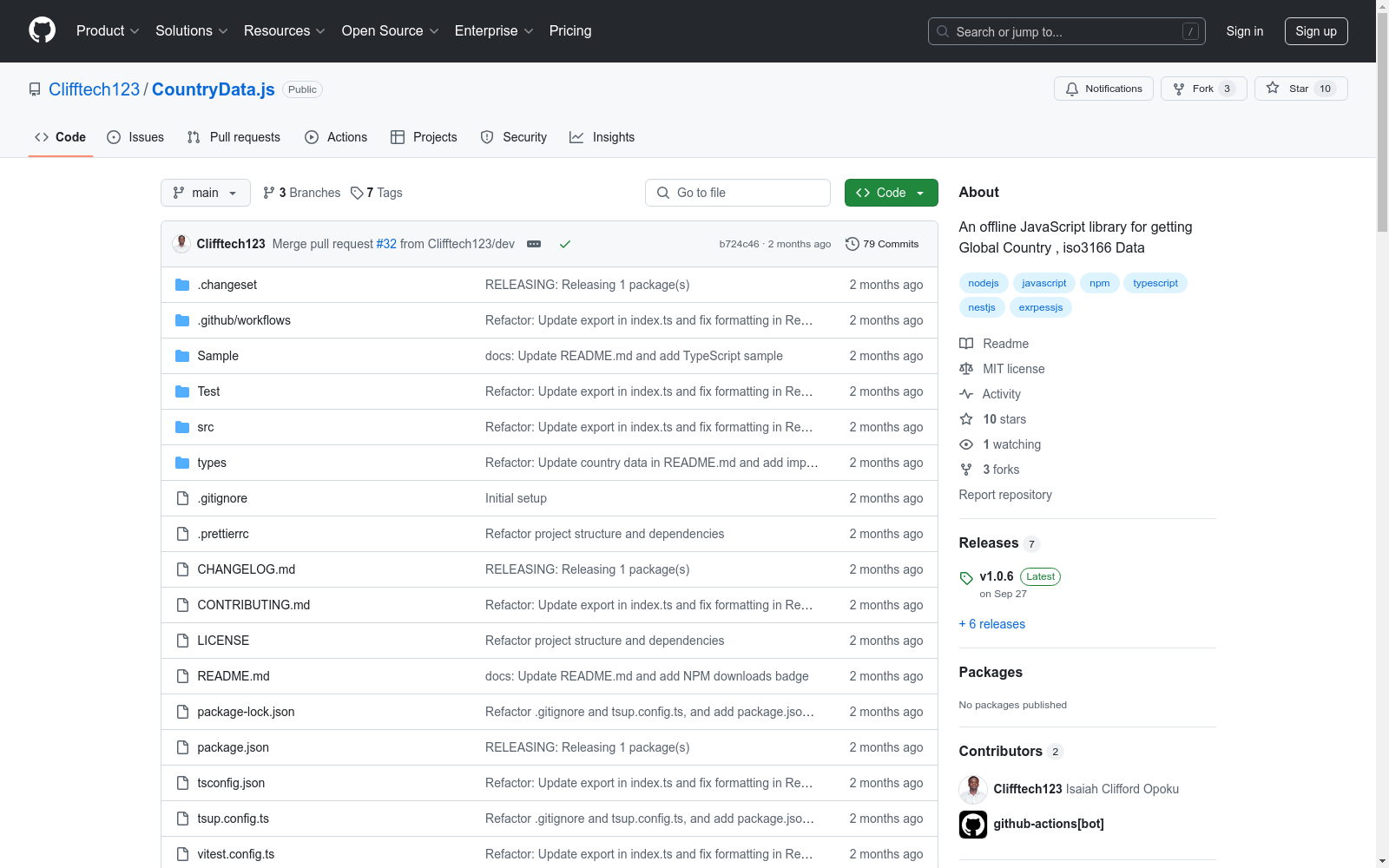Open Clifftech123 owner profile link

(x=94, y=89)
